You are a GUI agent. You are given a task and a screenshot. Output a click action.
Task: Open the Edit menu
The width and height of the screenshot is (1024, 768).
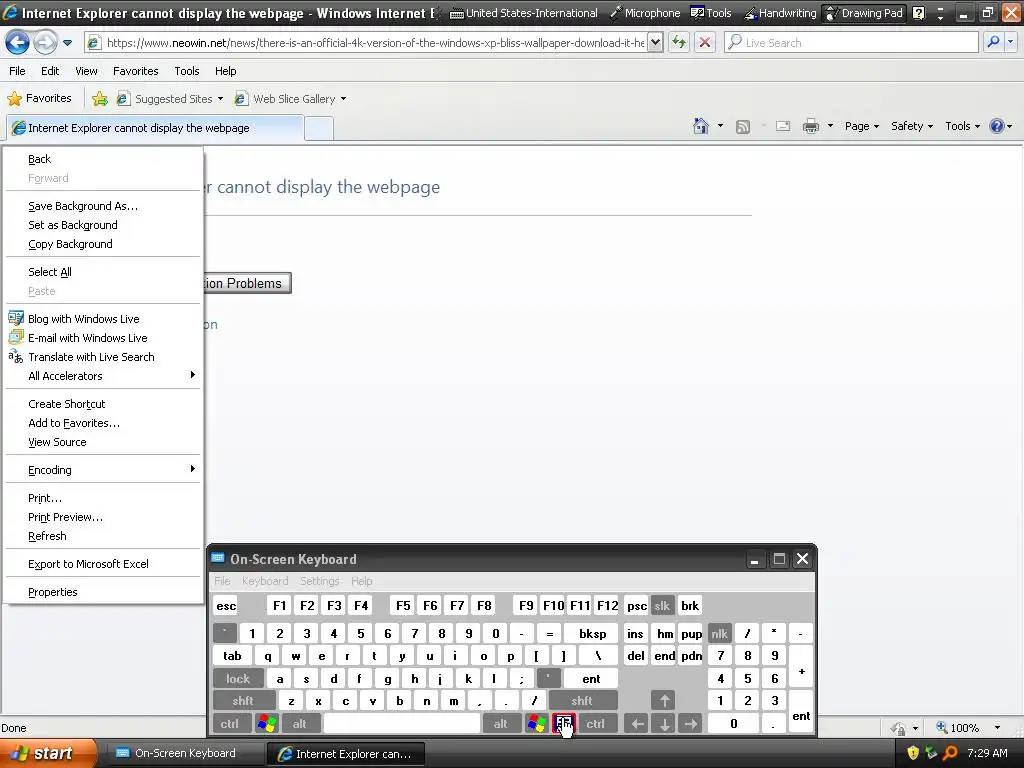pos(50,71)
